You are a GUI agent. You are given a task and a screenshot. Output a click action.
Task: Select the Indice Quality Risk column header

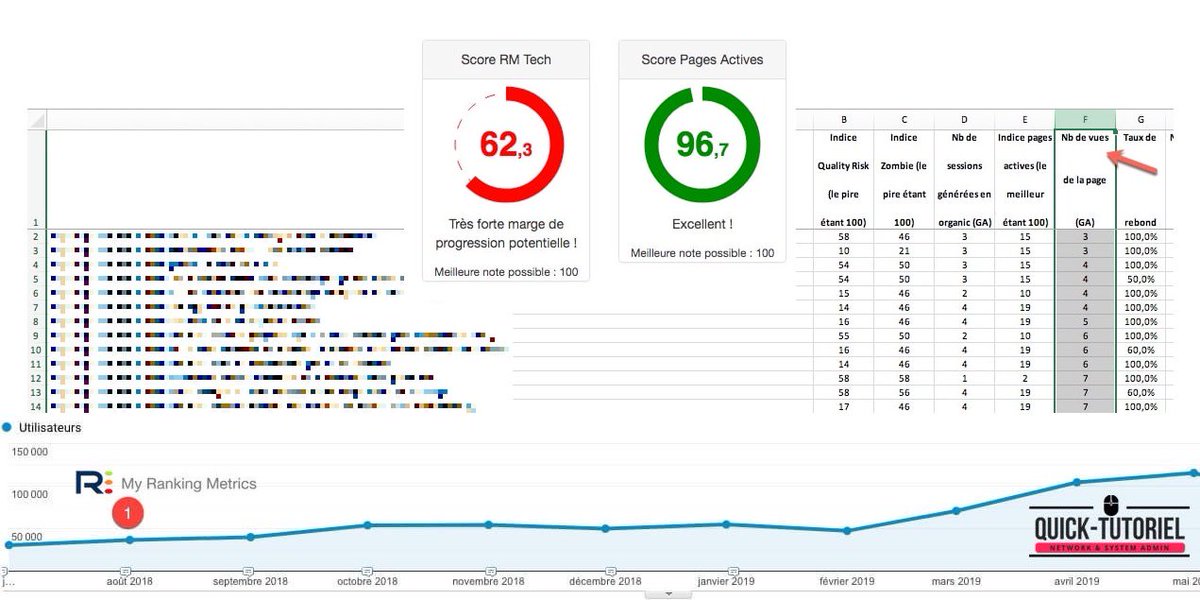pyautogui.click(x=842, y=175)
